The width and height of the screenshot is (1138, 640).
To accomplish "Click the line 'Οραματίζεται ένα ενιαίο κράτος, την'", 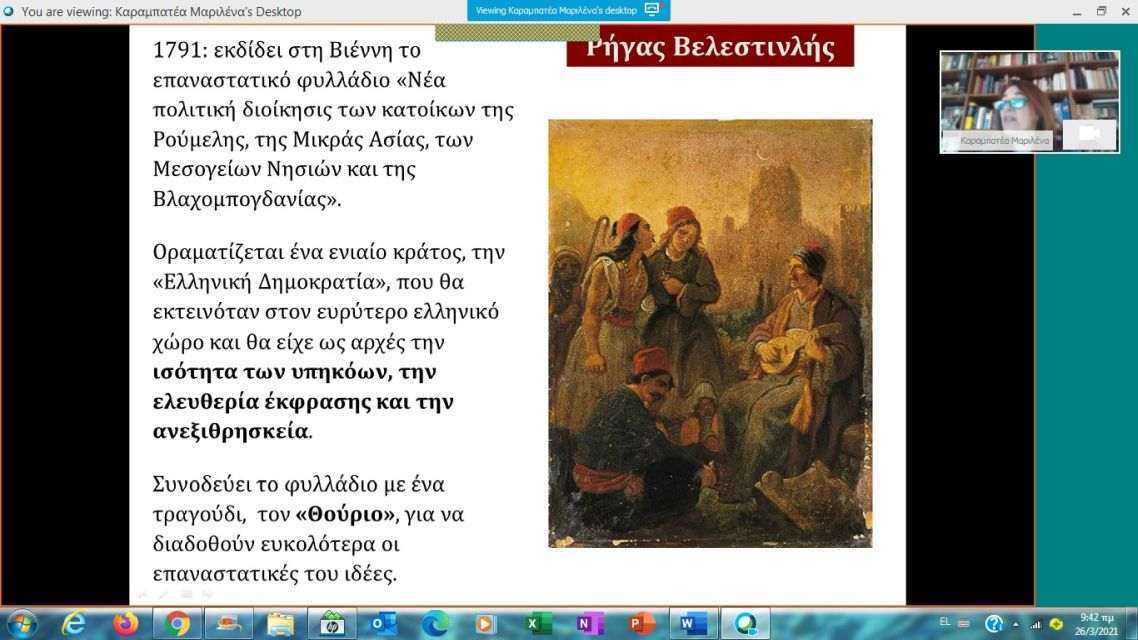I will pyautogui.click(x=329, y=252).
